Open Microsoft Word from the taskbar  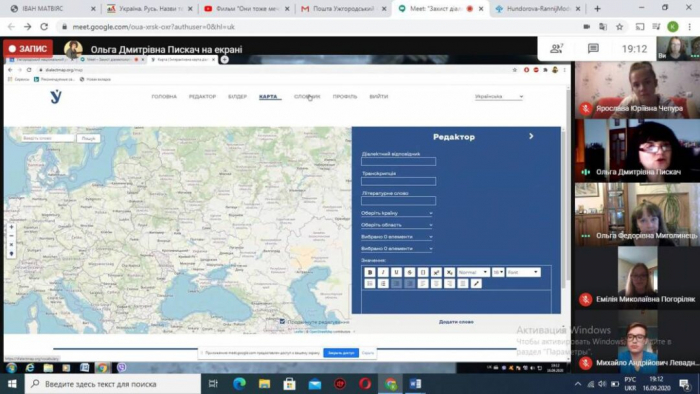coord(415,384)
